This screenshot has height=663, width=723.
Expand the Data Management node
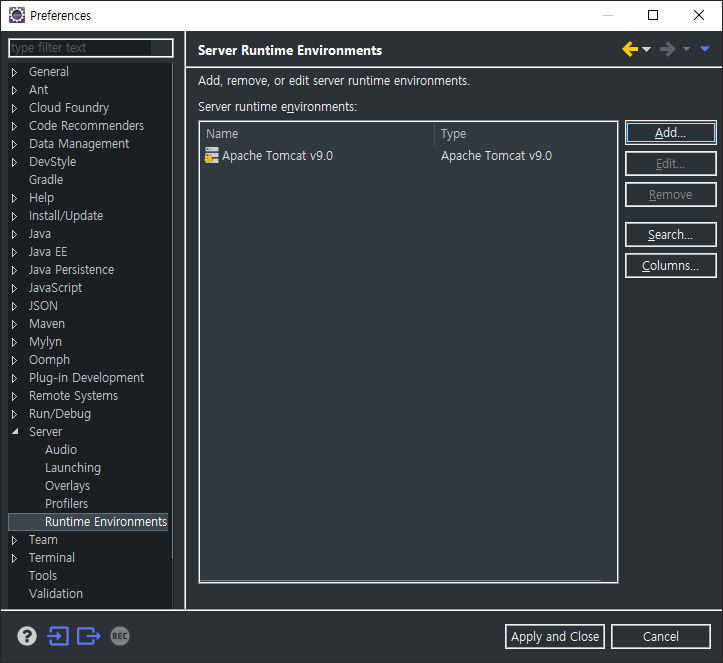14,144
